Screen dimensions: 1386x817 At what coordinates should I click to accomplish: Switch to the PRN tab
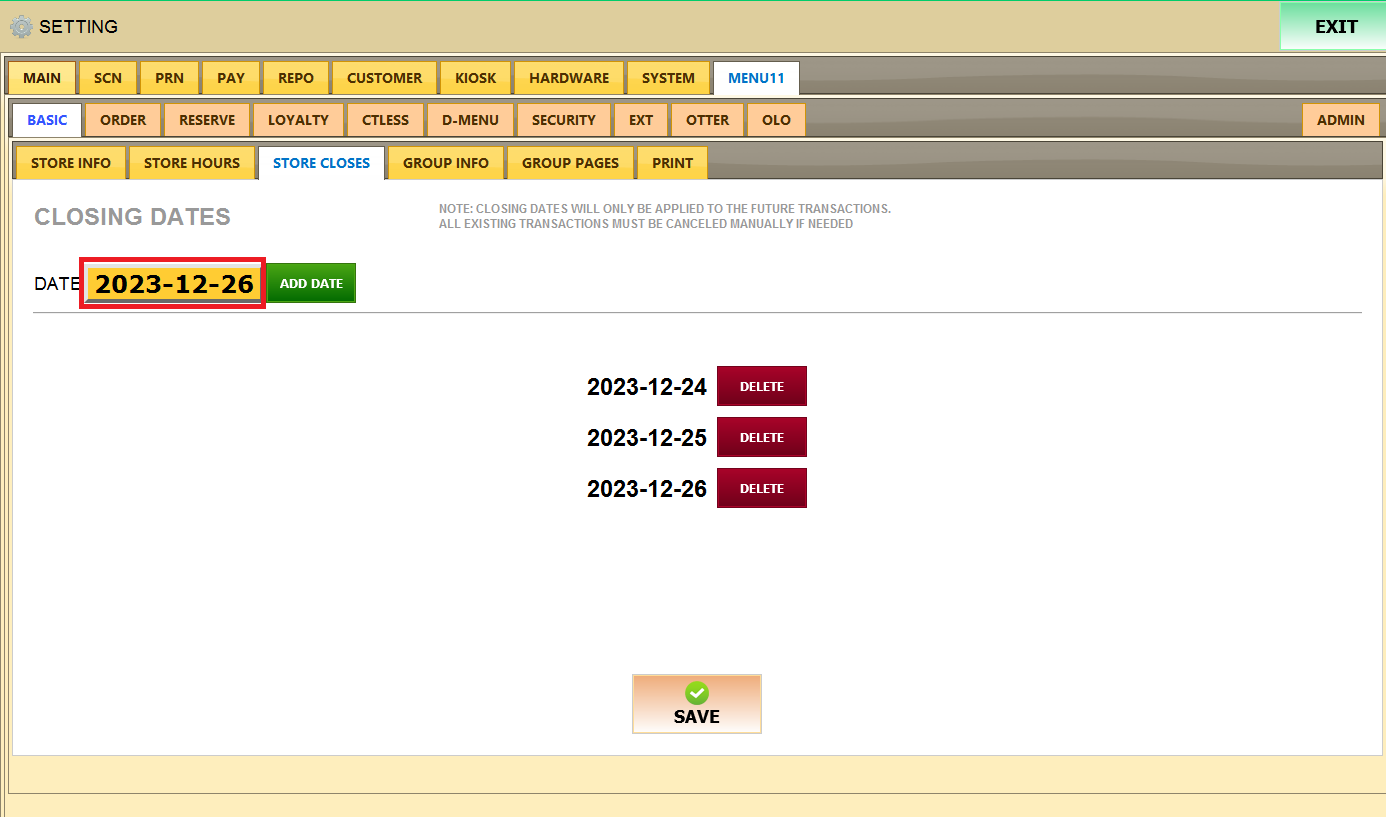click(x=169, y=78)
